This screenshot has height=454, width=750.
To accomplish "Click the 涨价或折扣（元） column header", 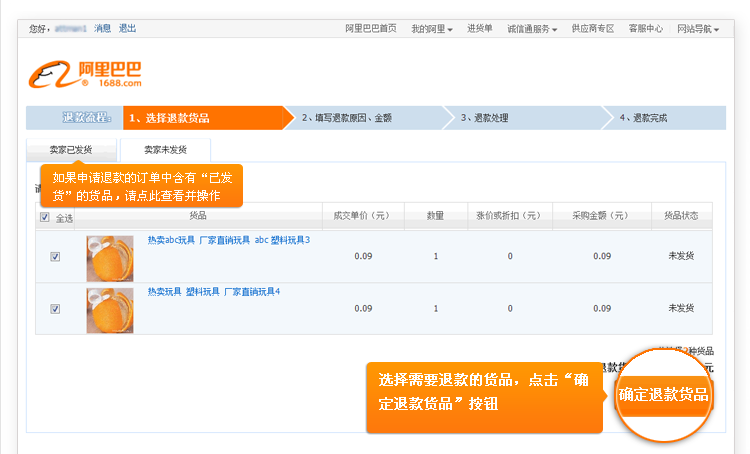I will coord(510,216).
